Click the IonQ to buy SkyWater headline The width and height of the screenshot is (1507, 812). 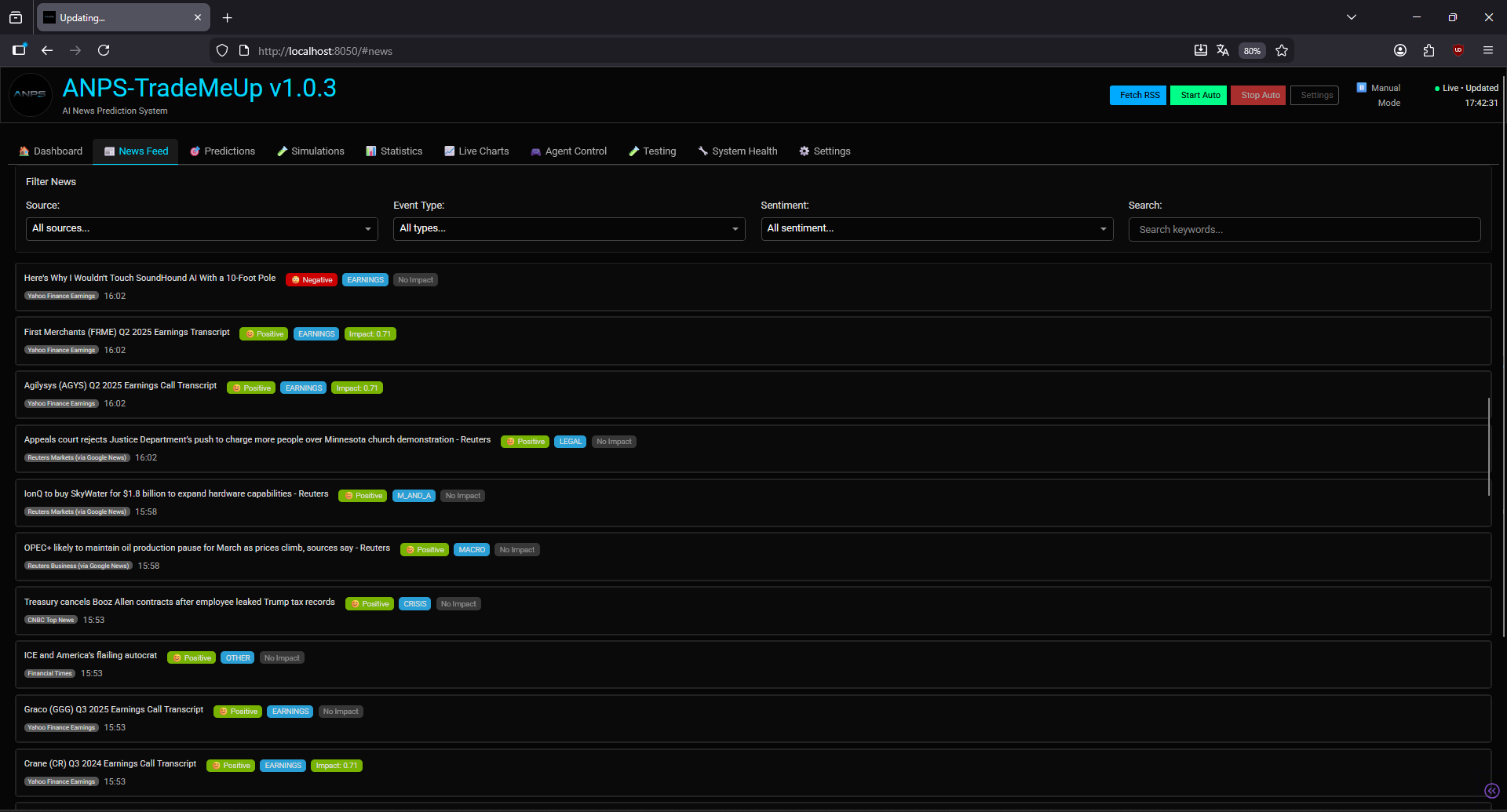tap(177, 493)
